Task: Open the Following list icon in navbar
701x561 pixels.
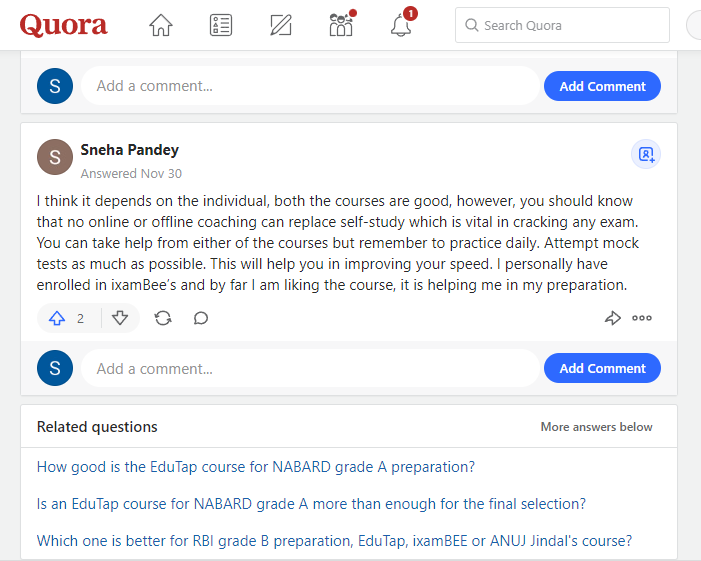Action: [x=221, y=25]
